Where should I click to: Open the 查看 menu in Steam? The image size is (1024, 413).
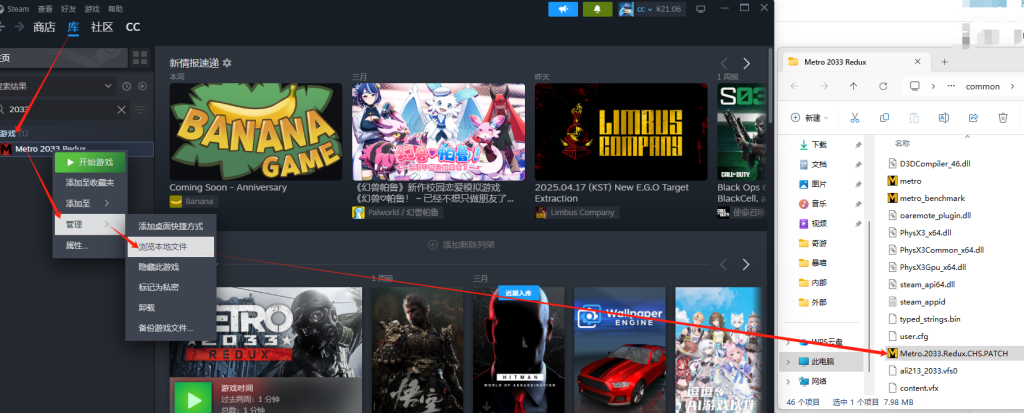[x=46, y=9]
